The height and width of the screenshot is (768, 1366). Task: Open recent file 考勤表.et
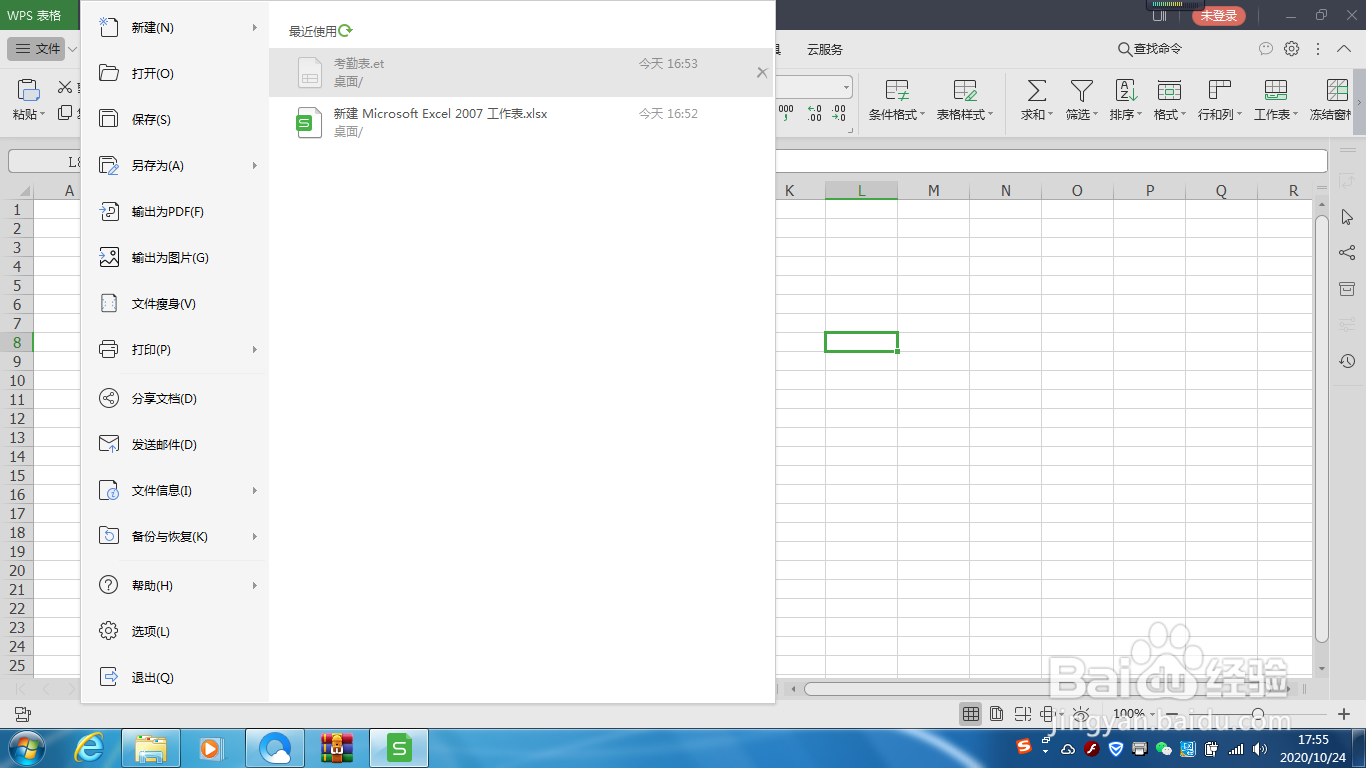tap(520, 72)
